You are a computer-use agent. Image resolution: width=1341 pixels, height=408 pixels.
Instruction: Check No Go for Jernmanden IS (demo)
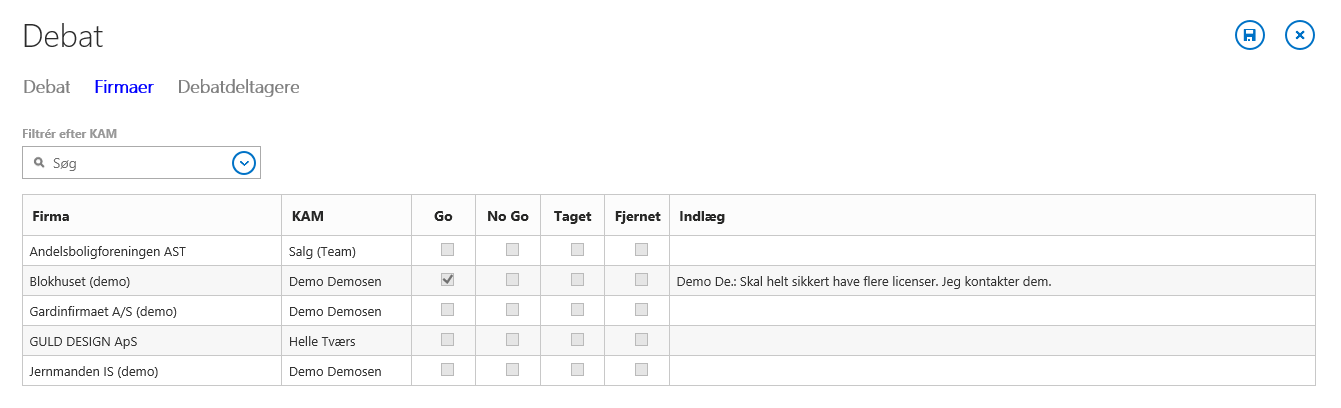[512, 370]
